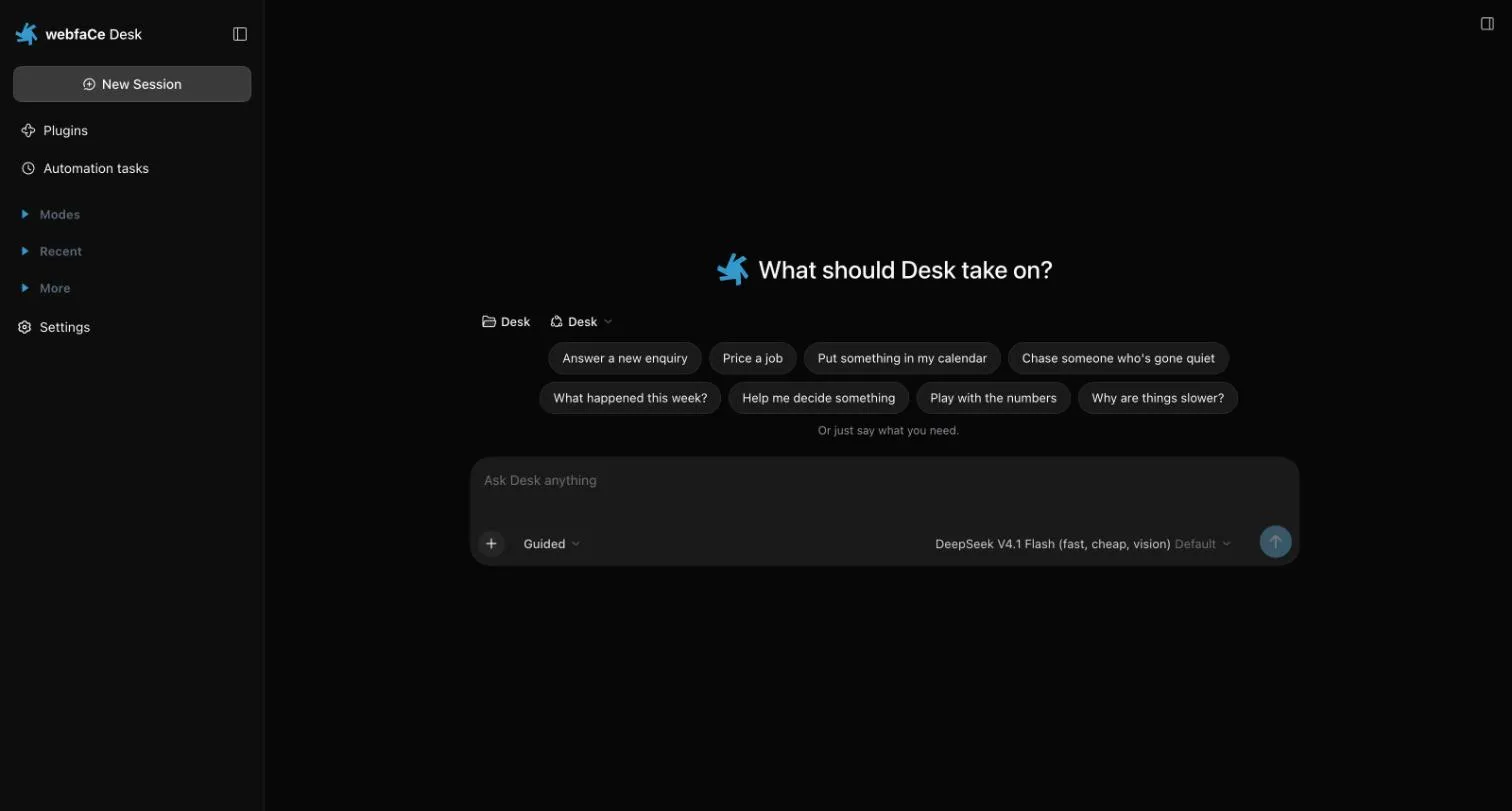
Task: Choose the 'Price a job' suggestion
Action: click(x=753, y=358)
